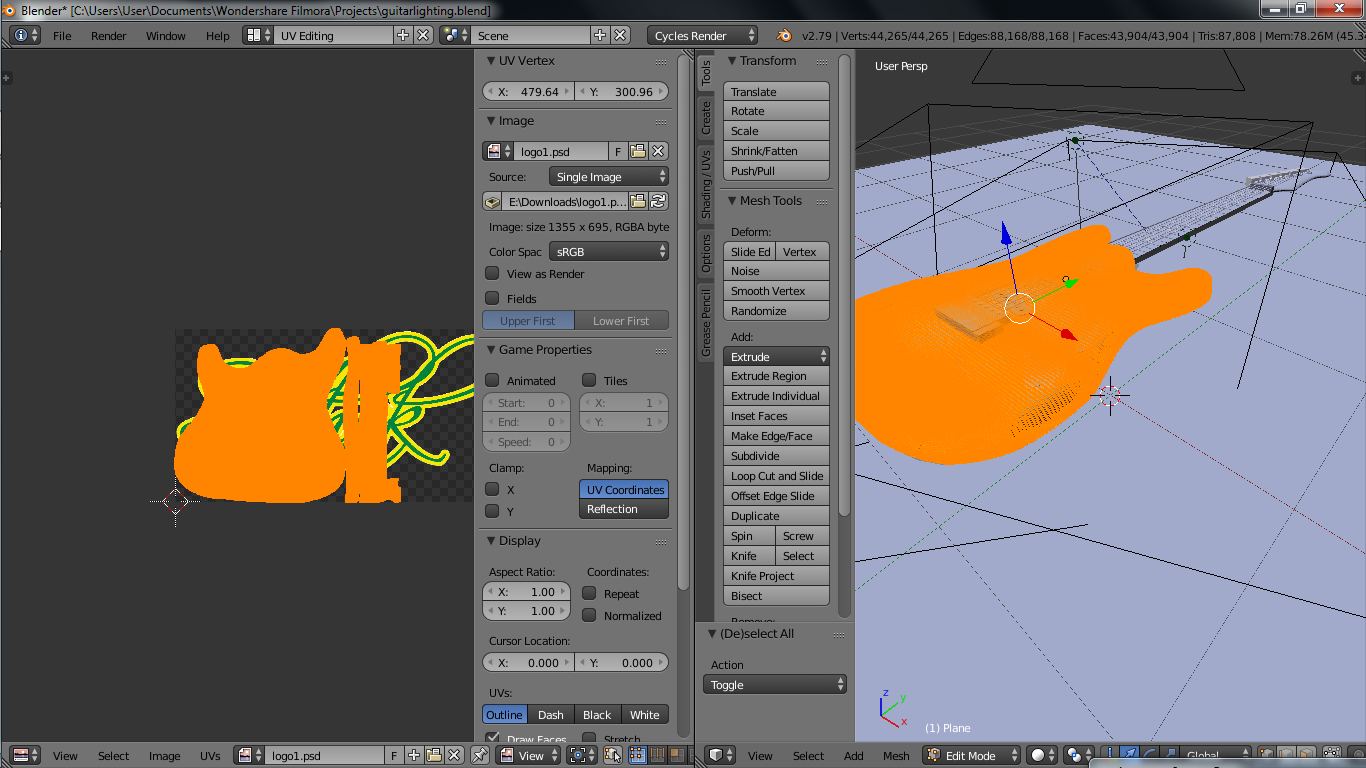Viewport: 1366px width, 768px height.
Task: Open the Cycles Render engine dropdown
Action: tap(702, 35)
